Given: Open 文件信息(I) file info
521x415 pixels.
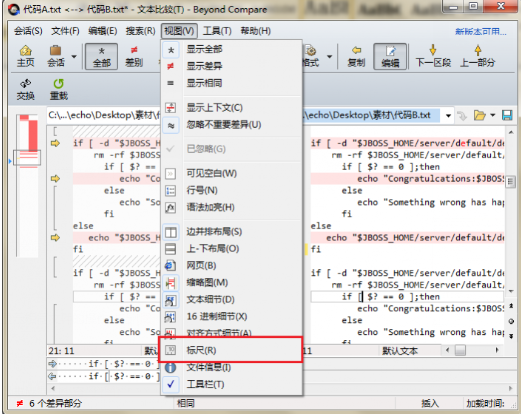Looking at the screenshot, I should coord(231,367).
